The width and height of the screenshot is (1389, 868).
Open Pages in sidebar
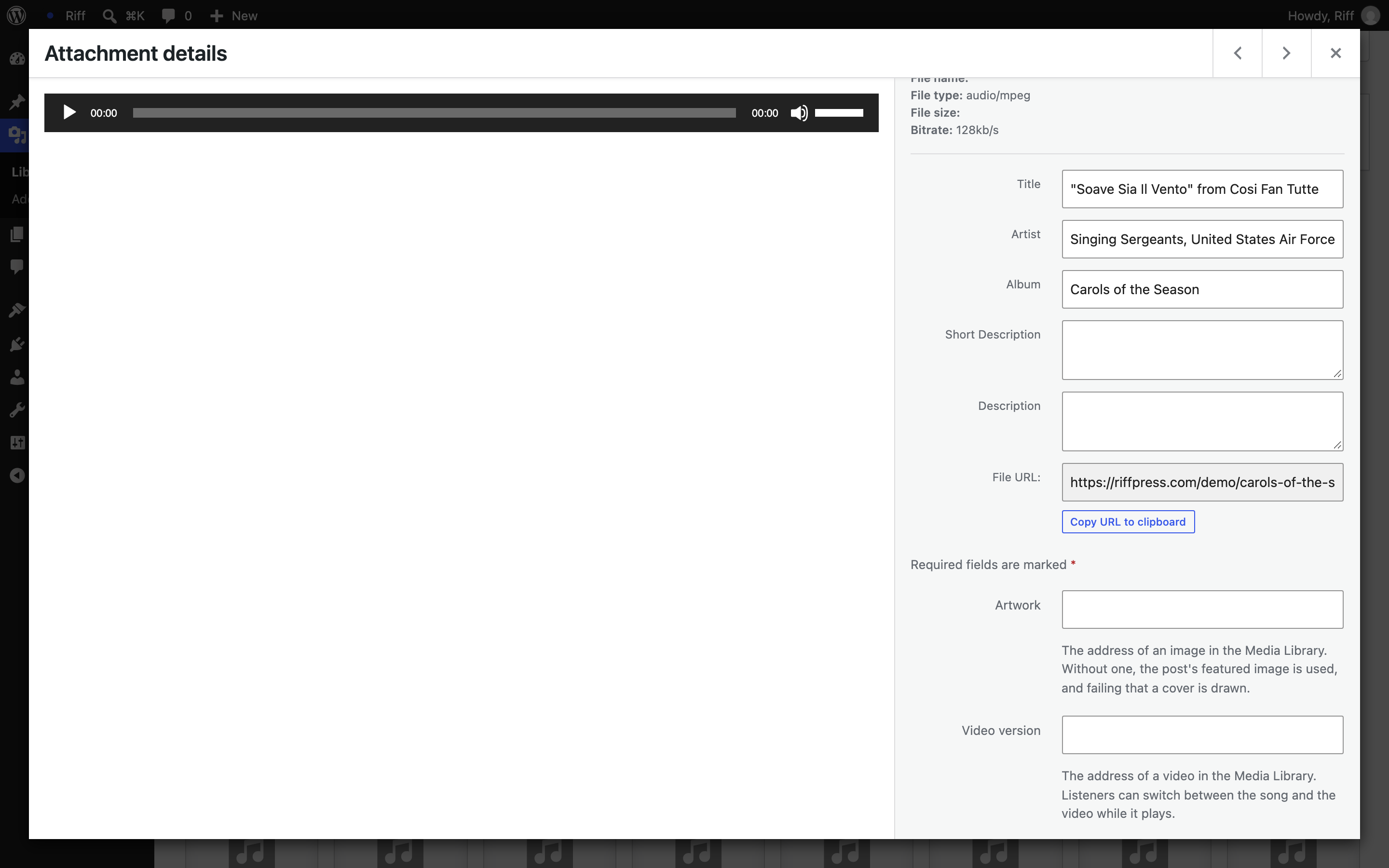tap(17, 234)
